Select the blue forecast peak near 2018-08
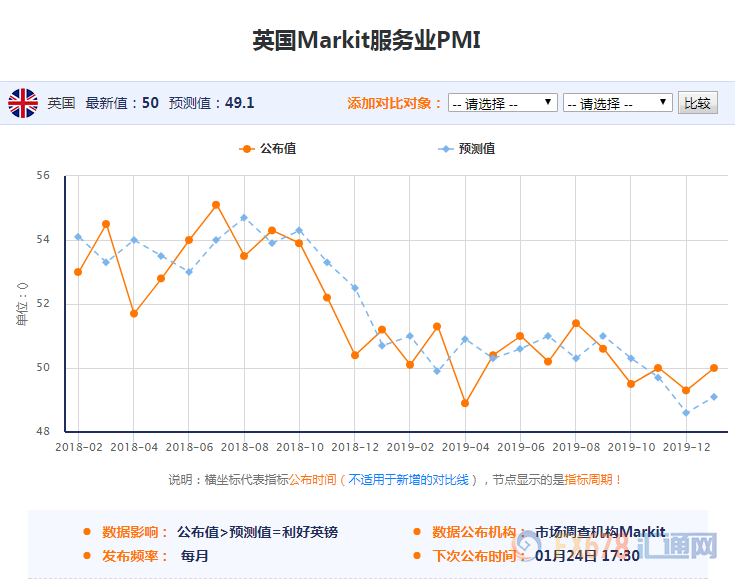 (x=244, y=217)
